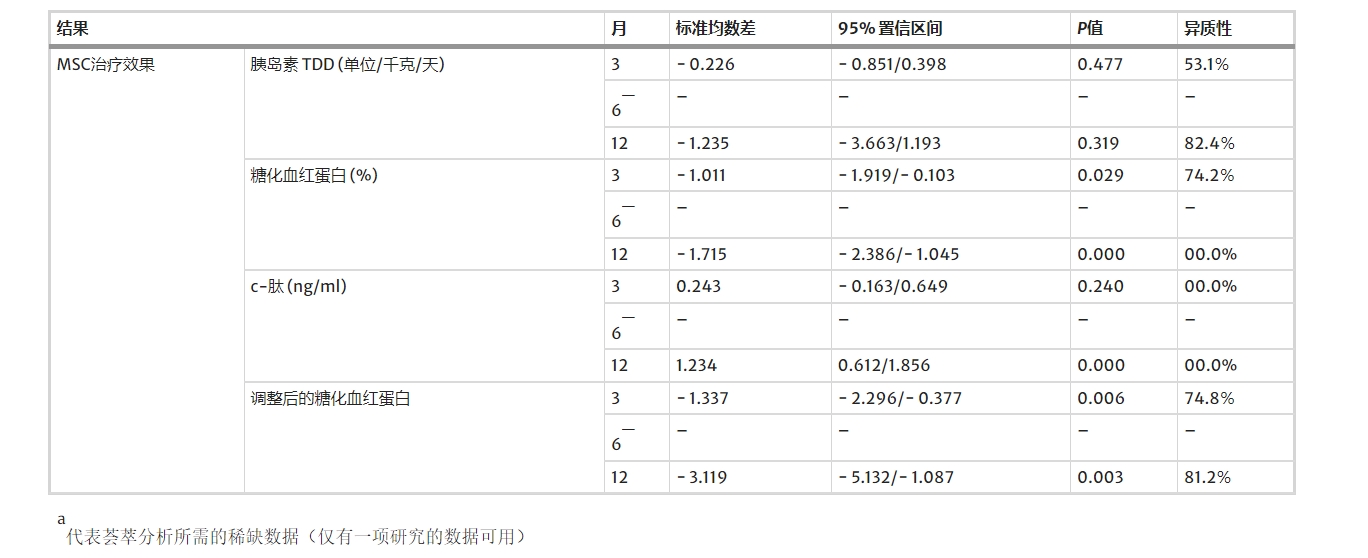1368x558 pixels.
Task: Select the MSC治疗效果 cell
Action: 106,65
